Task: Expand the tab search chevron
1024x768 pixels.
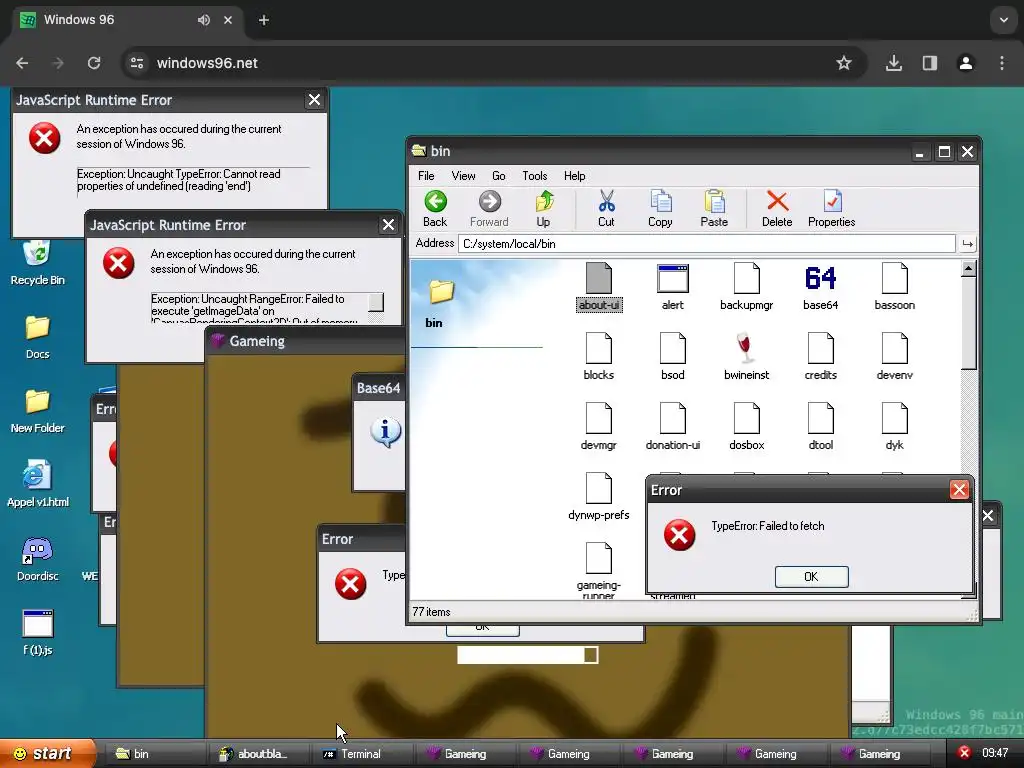Action: click(1004, 20)
